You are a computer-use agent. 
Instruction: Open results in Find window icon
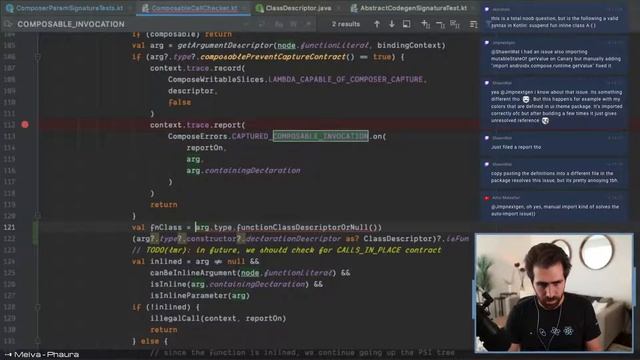pos(406,24)
